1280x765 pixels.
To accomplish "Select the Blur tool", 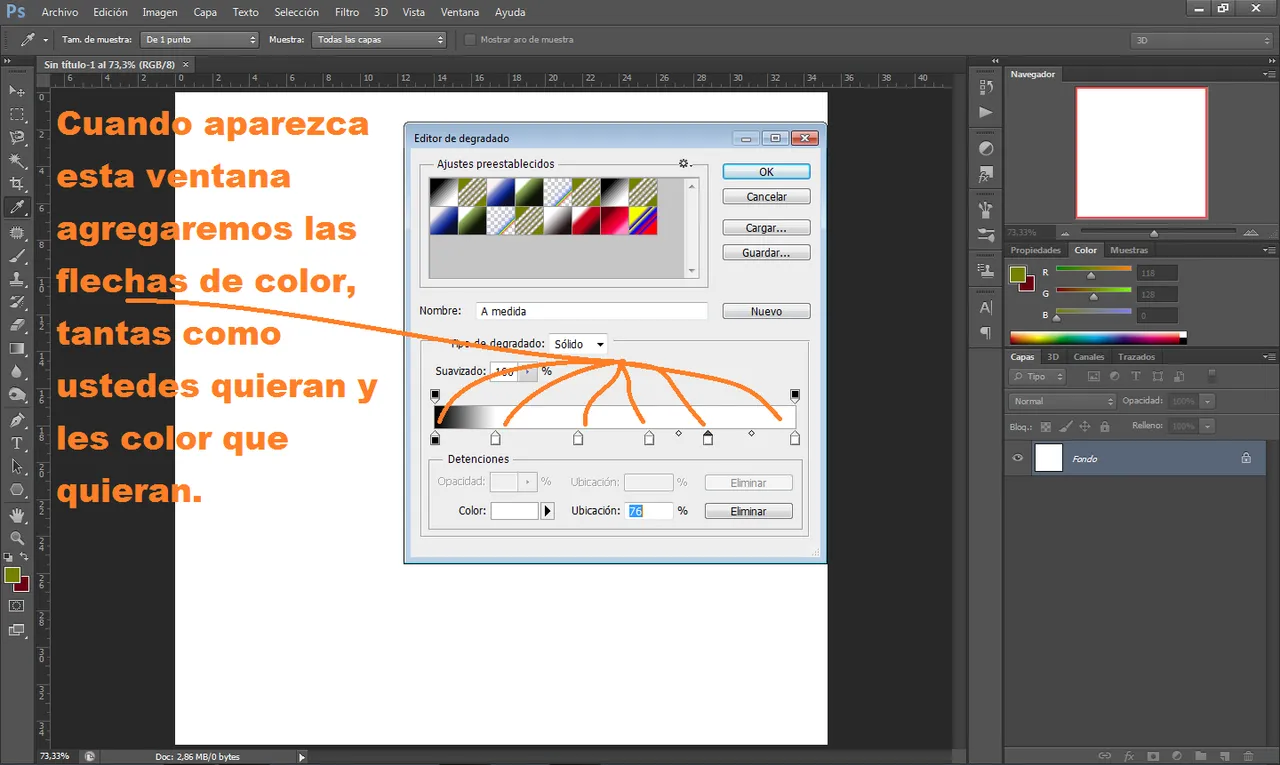I will point(17,372).
